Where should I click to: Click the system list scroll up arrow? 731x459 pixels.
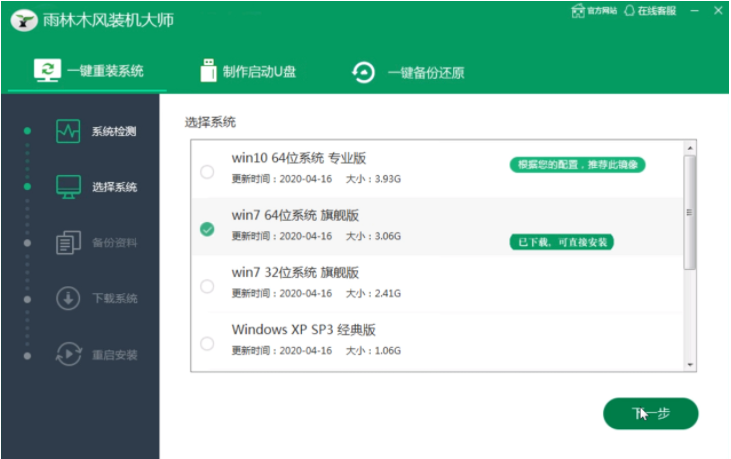point(690,148)
